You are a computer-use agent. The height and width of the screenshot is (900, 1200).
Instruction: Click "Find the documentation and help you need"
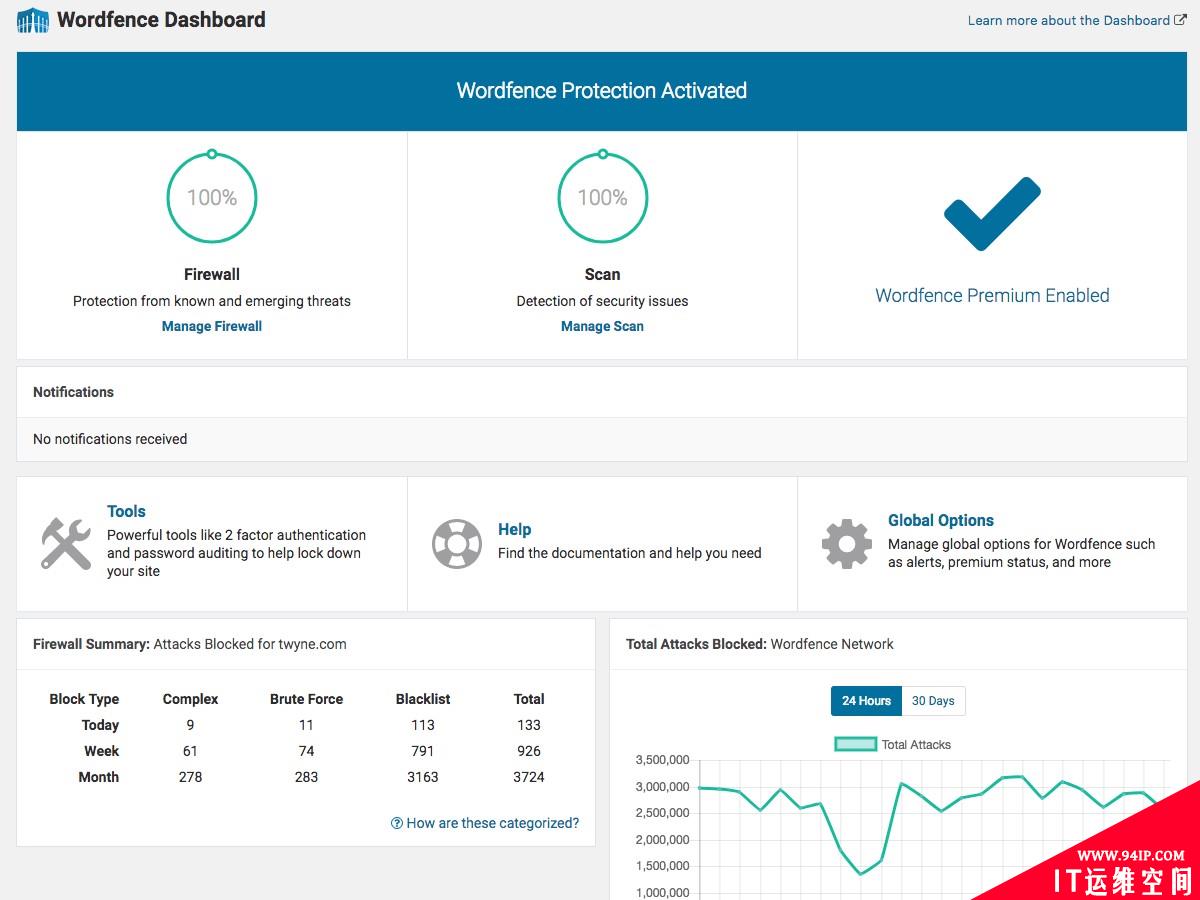tap(630, 553)
